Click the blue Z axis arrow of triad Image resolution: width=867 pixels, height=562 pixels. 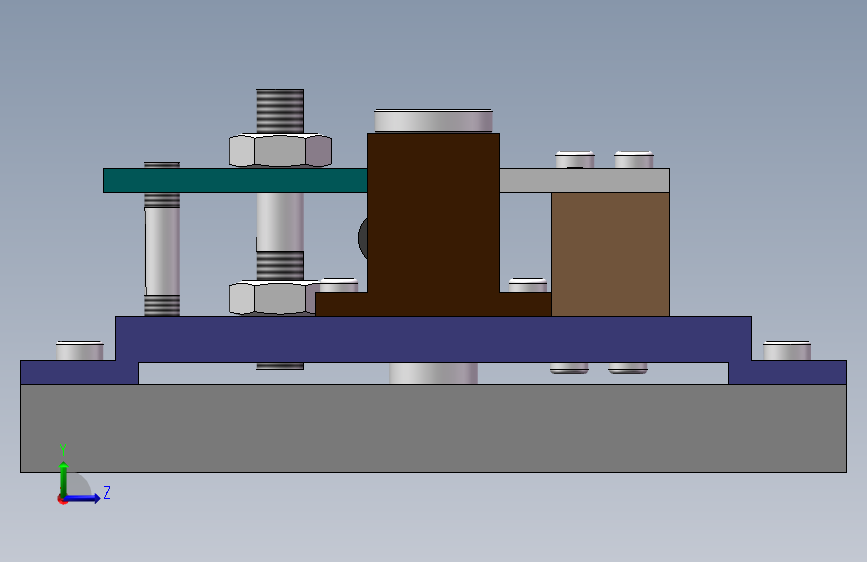pyautogui.click(x=83, y=498)
